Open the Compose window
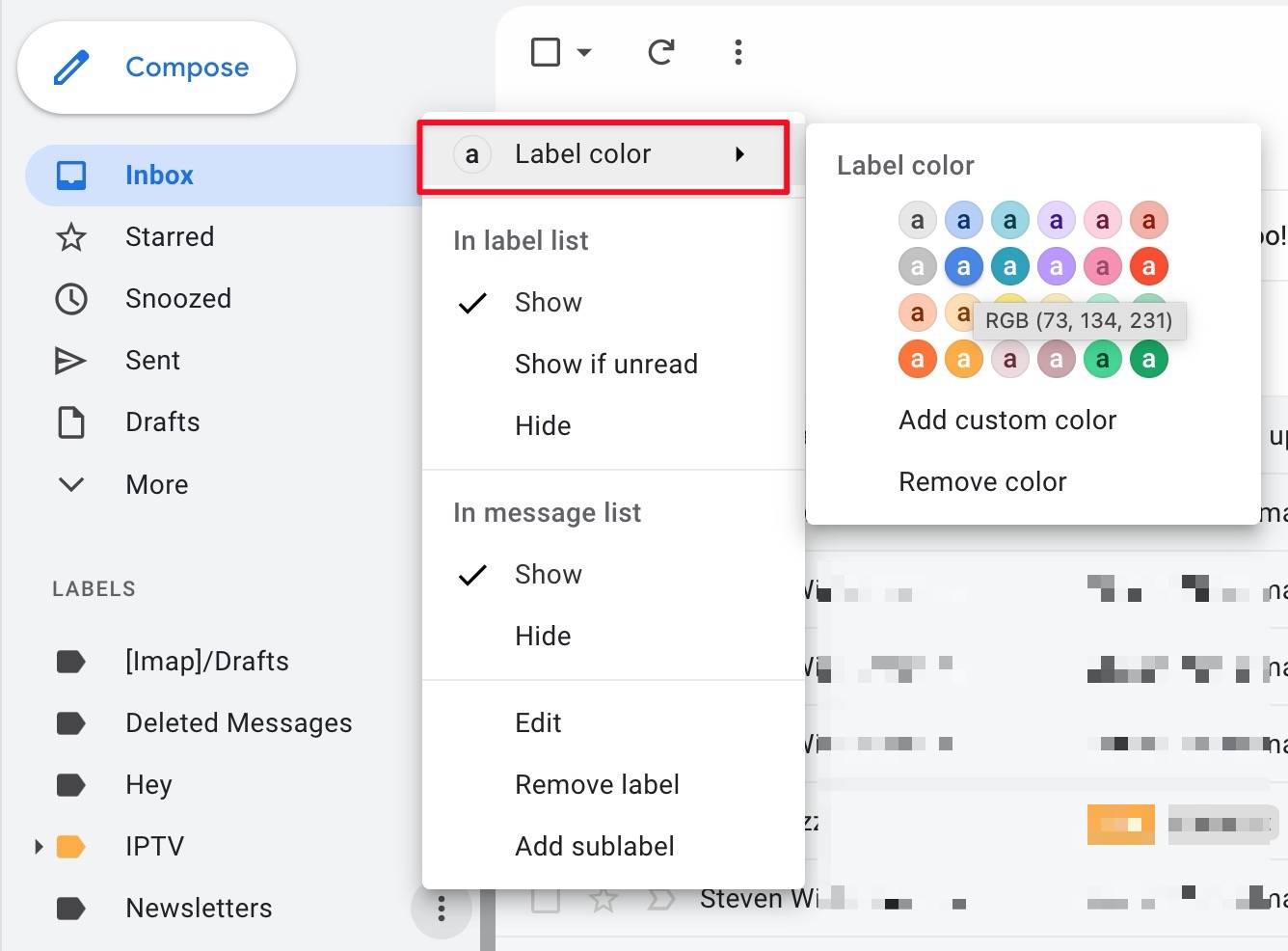 156,68
